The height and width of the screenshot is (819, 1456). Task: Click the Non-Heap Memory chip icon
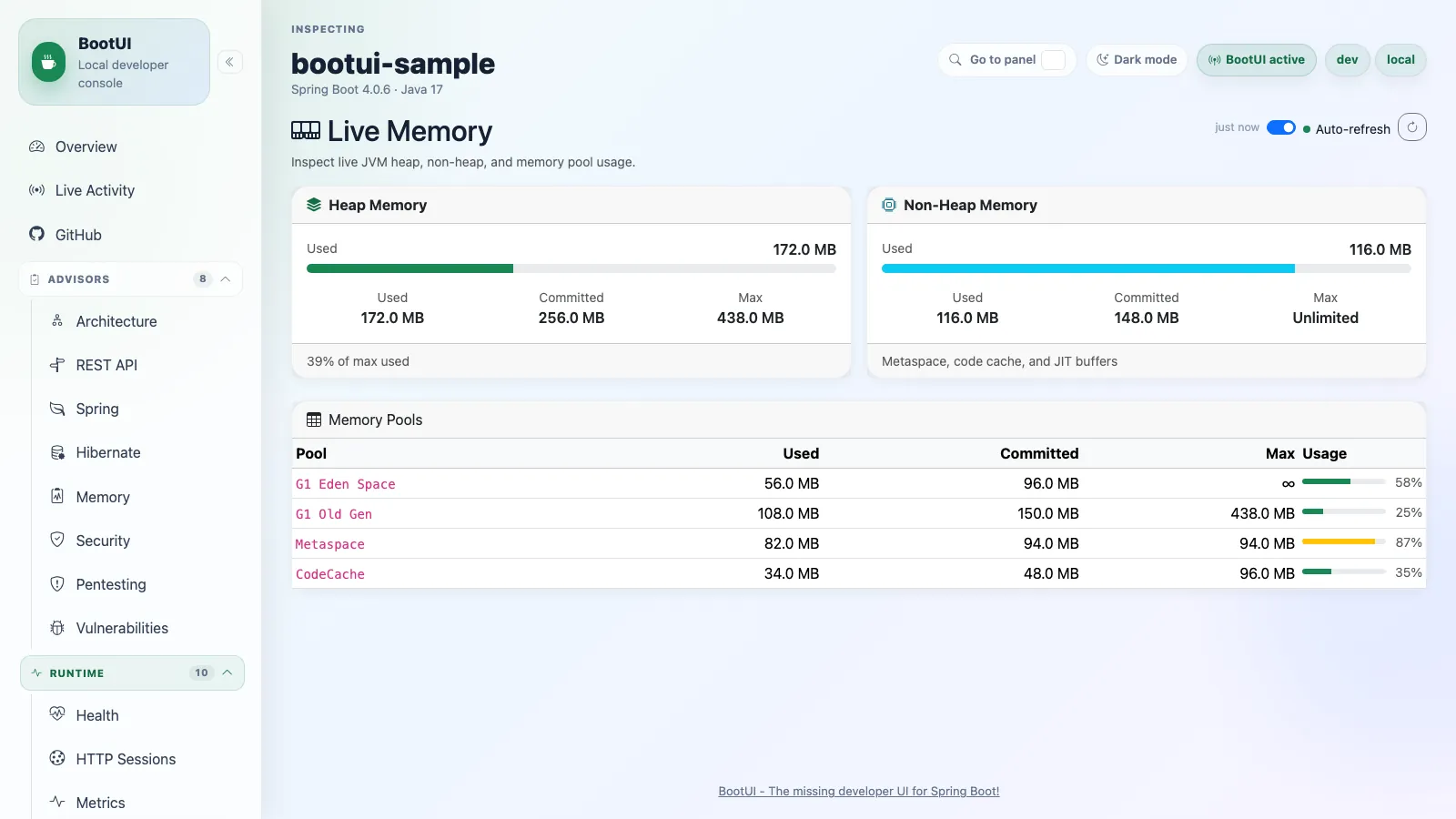(x=889, y=205)
